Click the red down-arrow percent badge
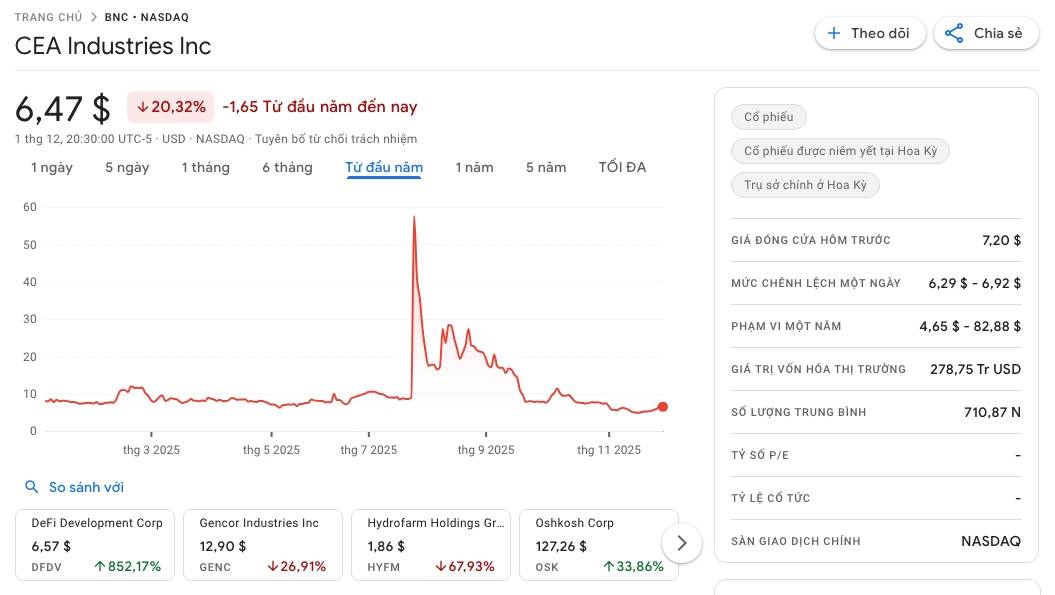The width and height of the screenshot is (1055, 595). 170,106
